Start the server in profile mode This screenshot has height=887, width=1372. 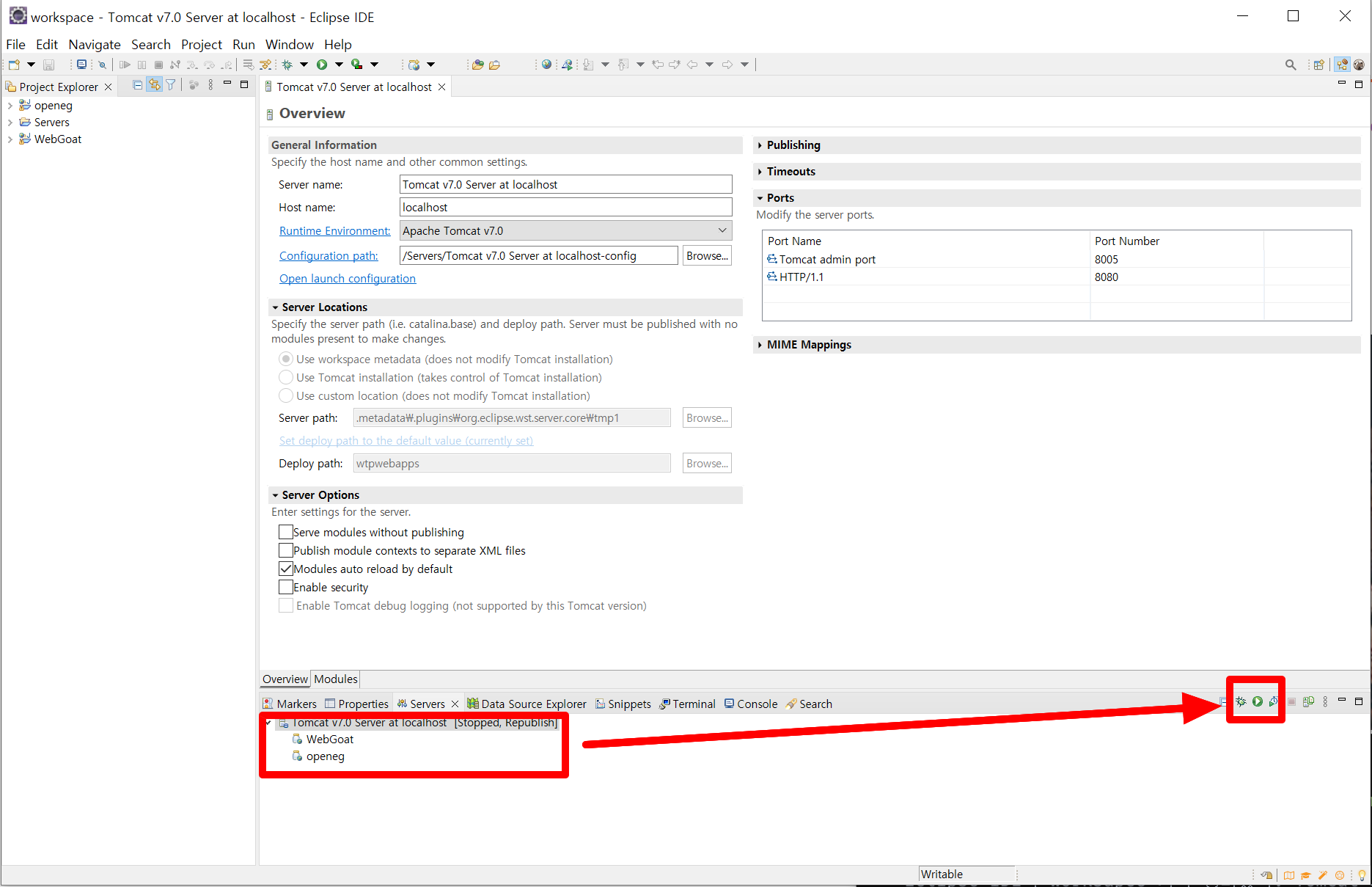pyautogui.click(x=1274, y=702)
